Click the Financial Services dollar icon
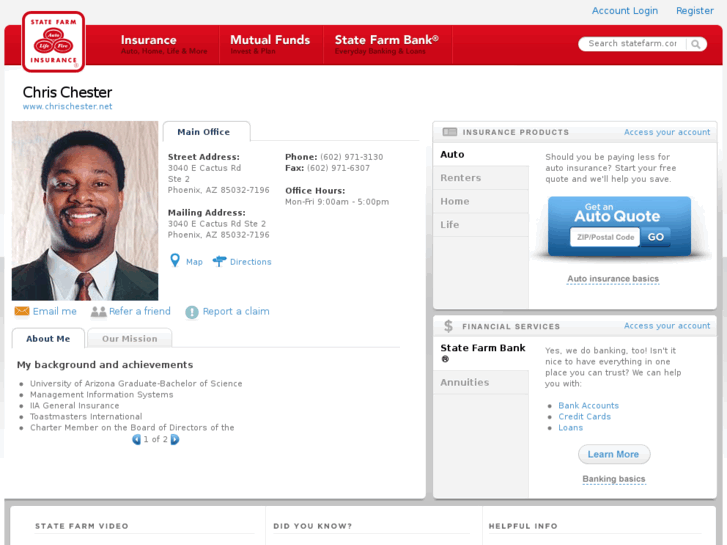Image resolution: width=727 pixels, height=545 pixels. [448, 326]
